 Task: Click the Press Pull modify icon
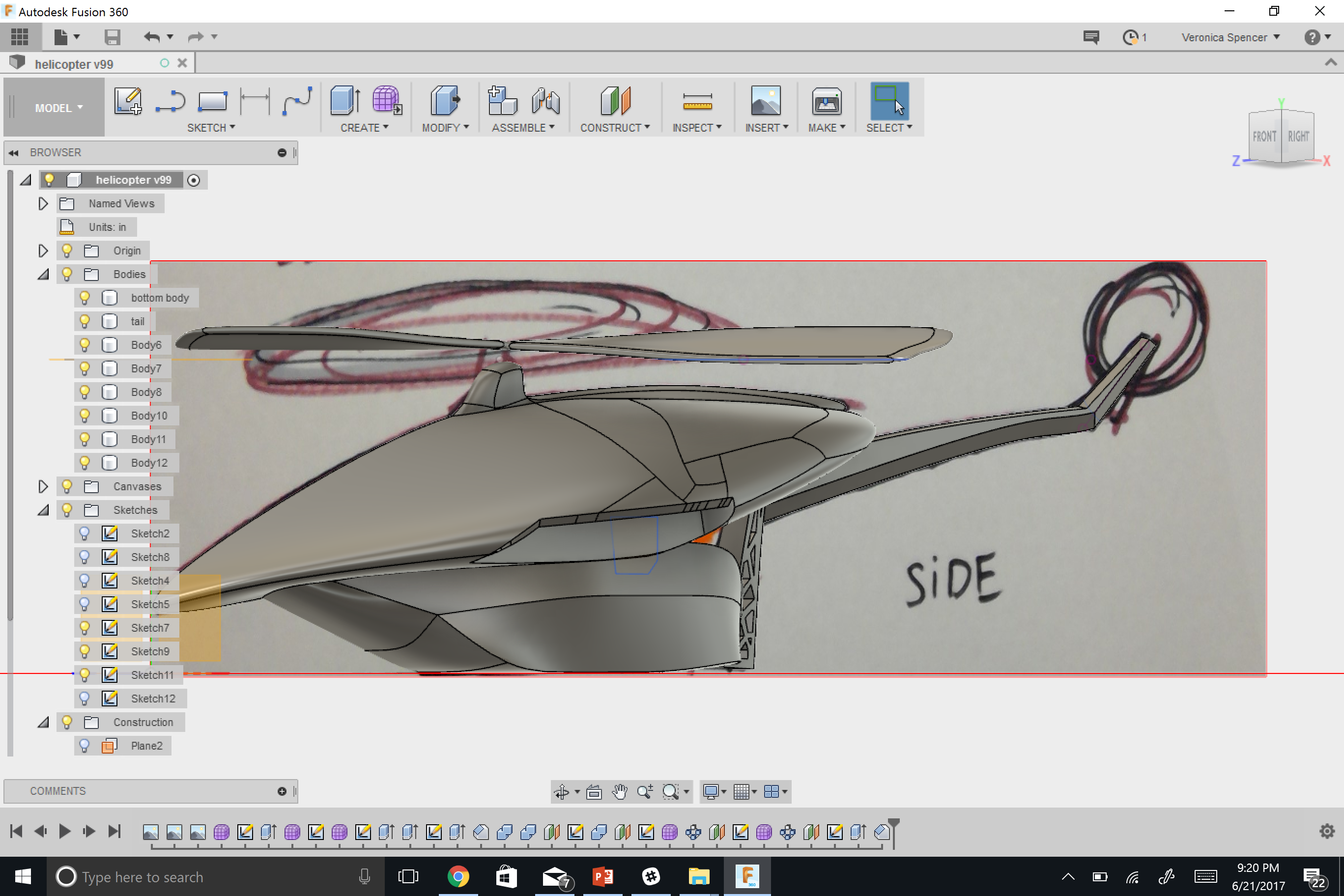click(x=445, y=101)
